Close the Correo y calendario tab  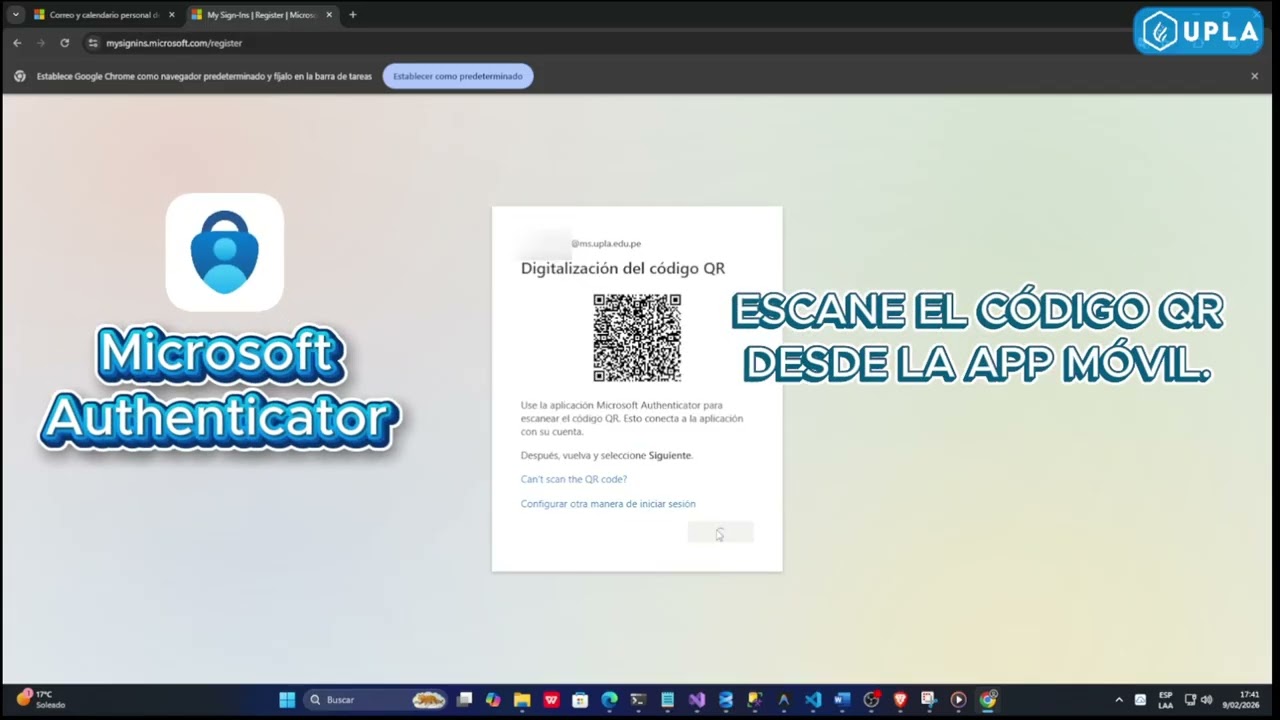(172, 15)
